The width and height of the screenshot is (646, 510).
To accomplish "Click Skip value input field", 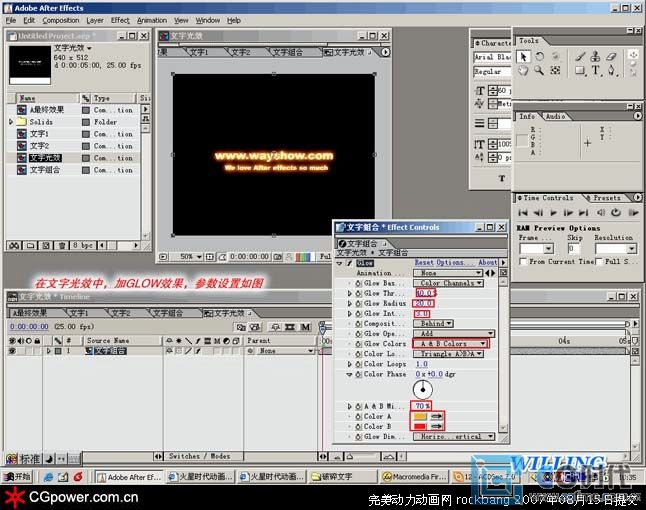I will pyautogui.click(x=573, y=248).
